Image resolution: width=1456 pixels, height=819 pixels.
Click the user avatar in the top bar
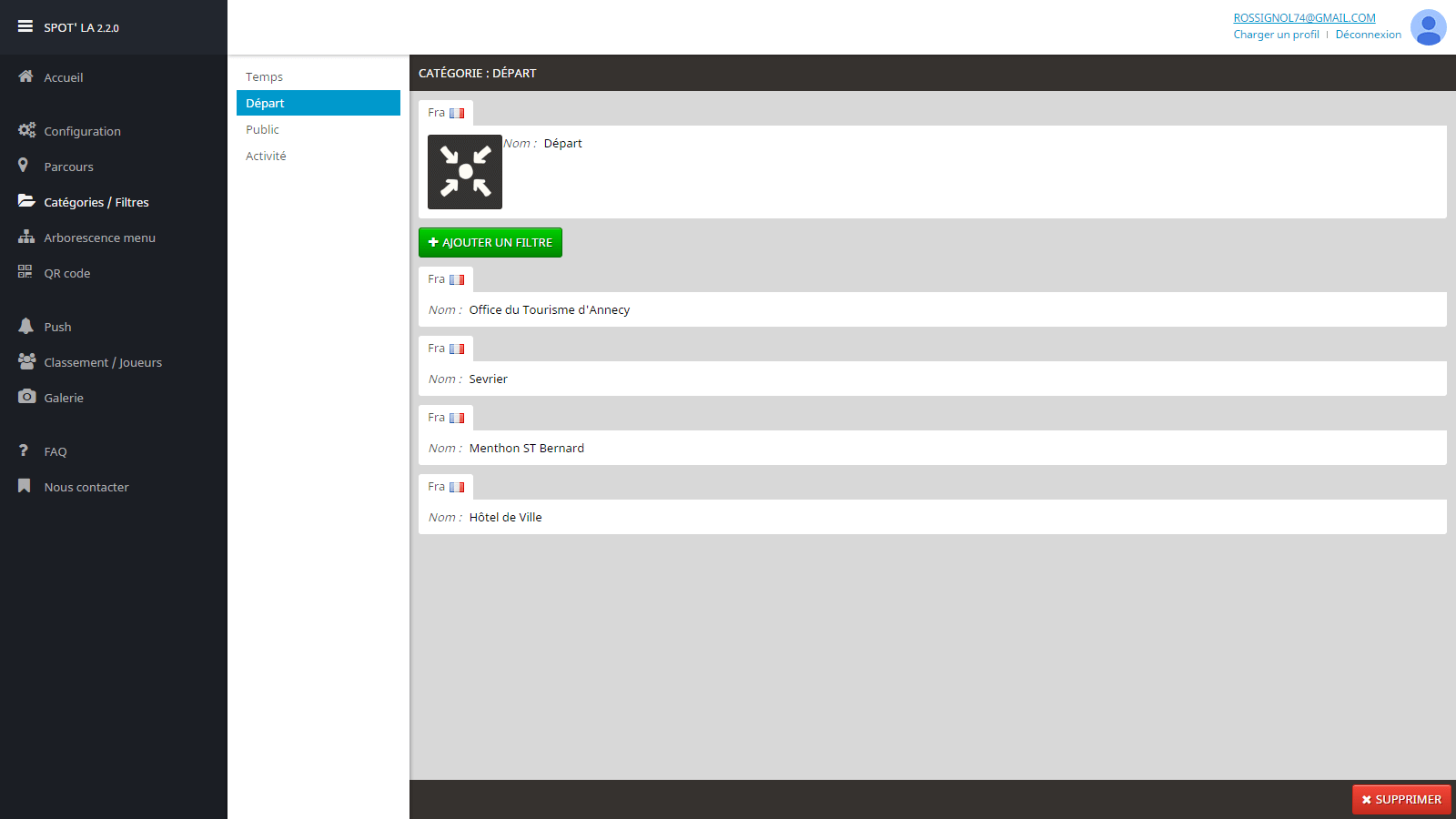click(x=1428, y=27)
